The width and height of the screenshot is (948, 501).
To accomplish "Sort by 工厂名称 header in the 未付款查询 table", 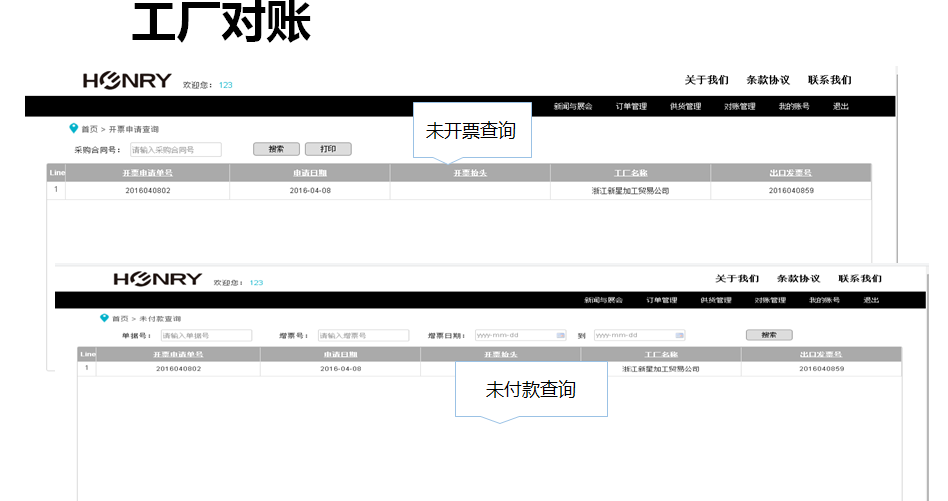I will (x=661, y=354).
